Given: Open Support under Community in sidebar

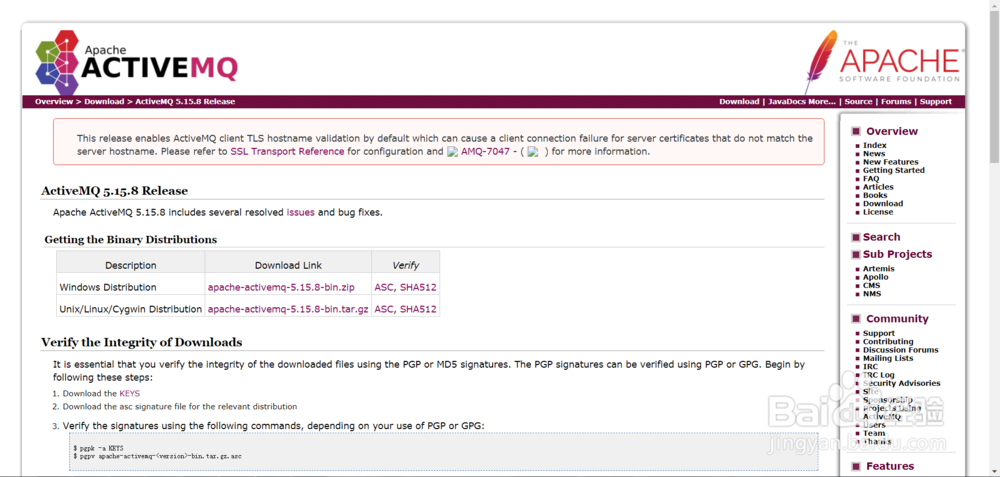Looking at the screenshot, I should 879,334.
